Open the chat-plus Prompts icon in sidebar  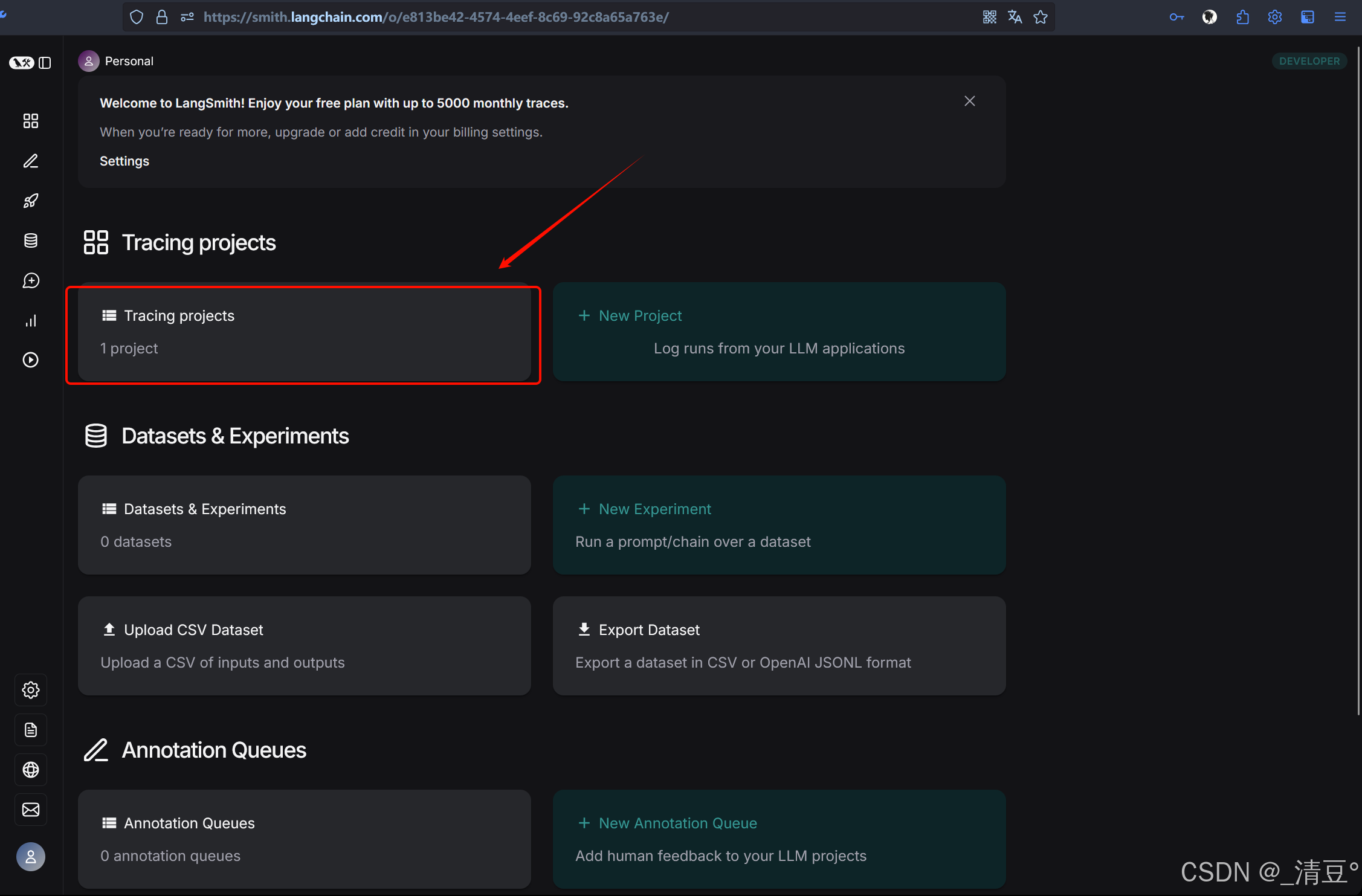point(31,280)
